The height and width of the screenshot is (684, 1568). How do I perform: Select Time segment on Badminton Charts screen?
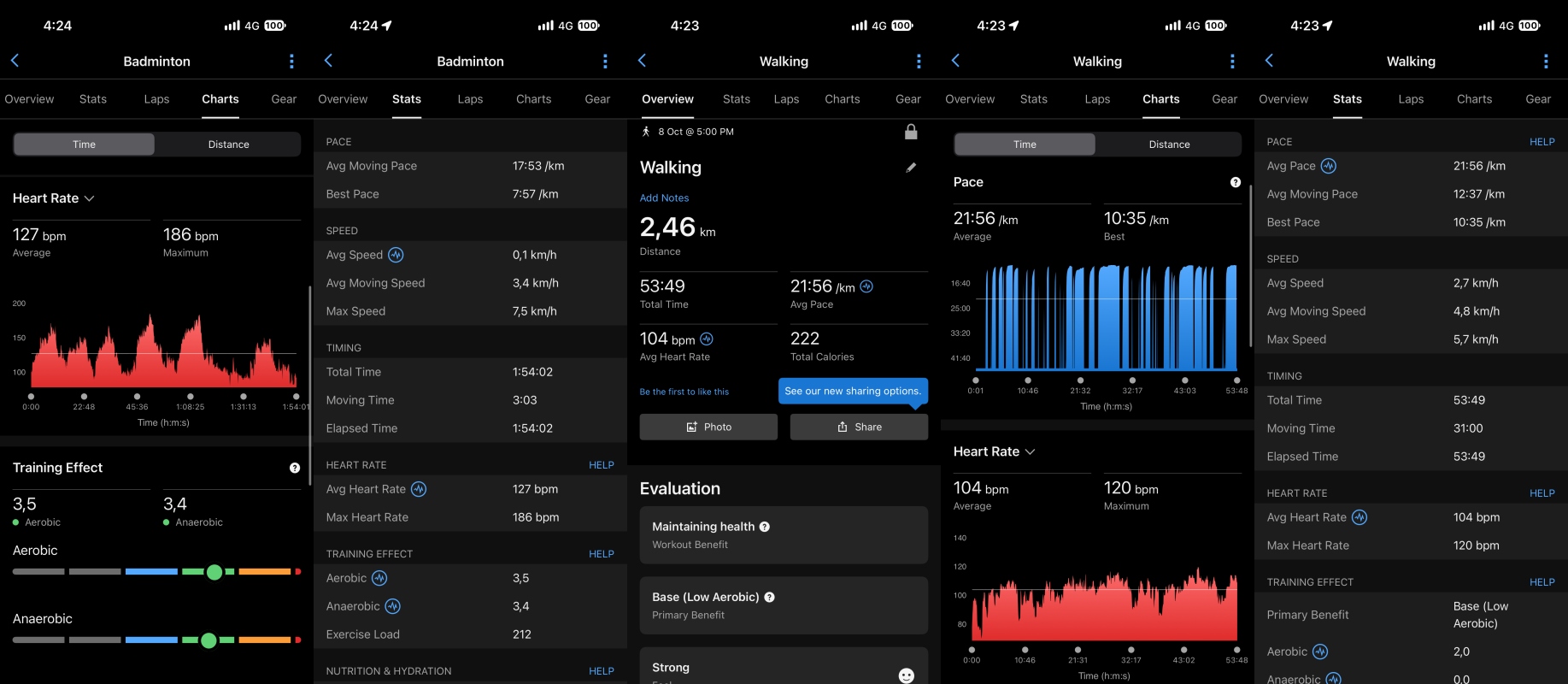tap(84, 144)
